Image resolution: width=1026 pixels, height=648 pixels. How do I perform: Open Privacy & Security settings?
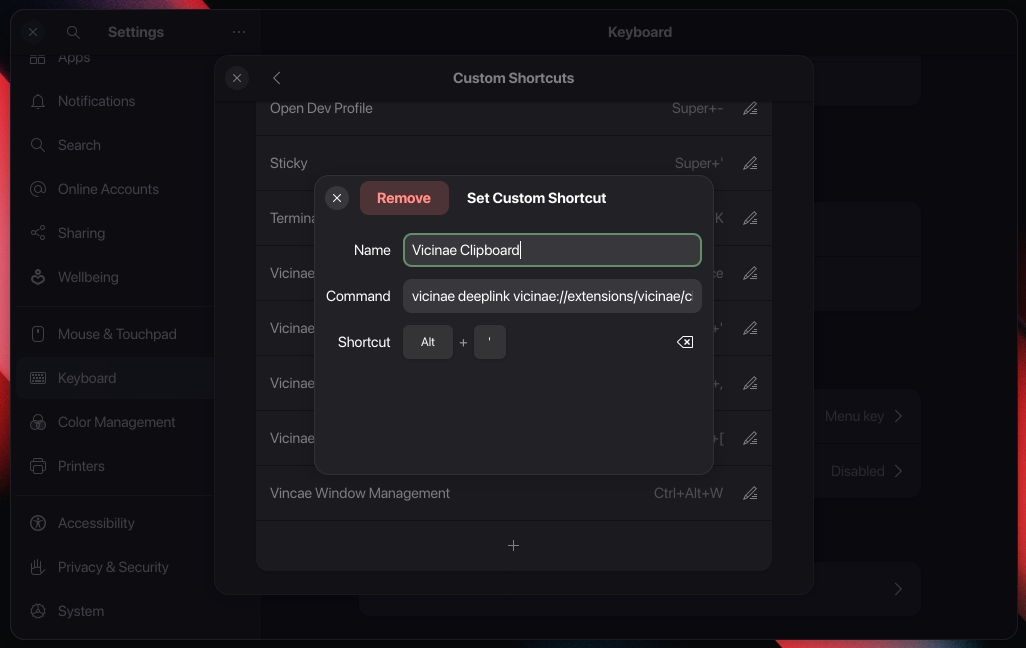pos(37,567)
